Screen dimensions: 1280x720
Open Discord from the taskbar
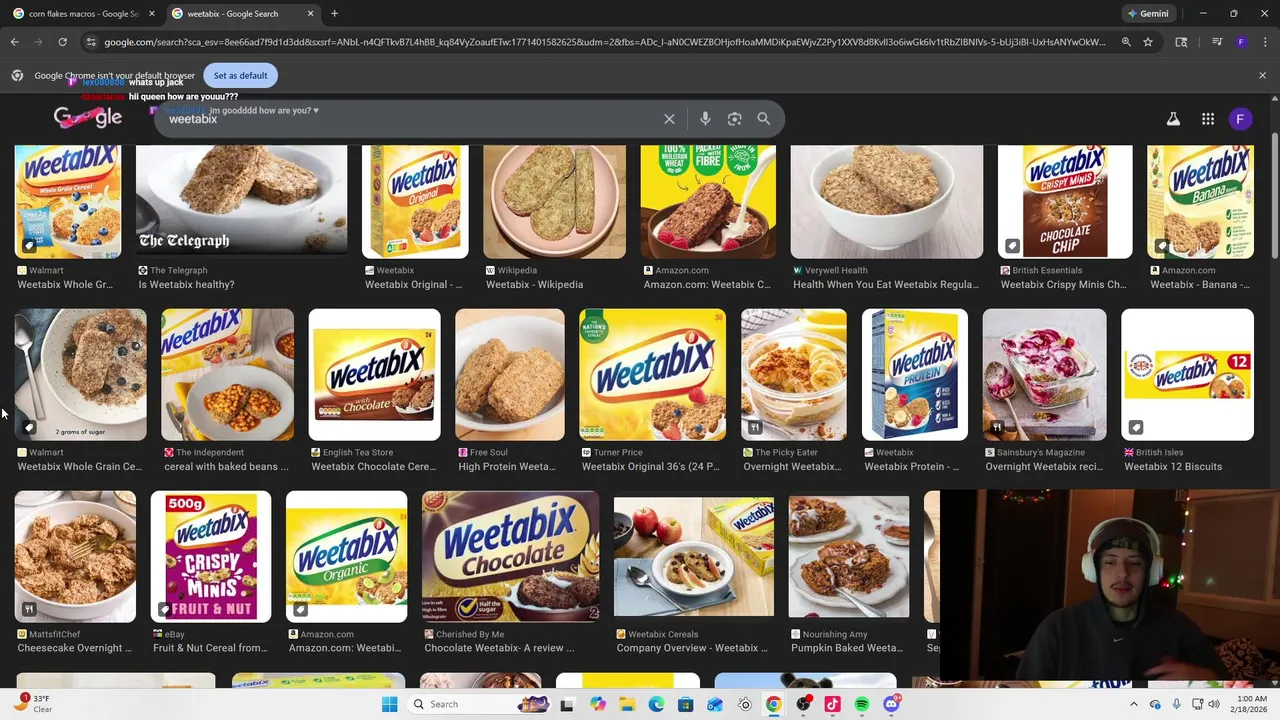click(x=891, y=704)
